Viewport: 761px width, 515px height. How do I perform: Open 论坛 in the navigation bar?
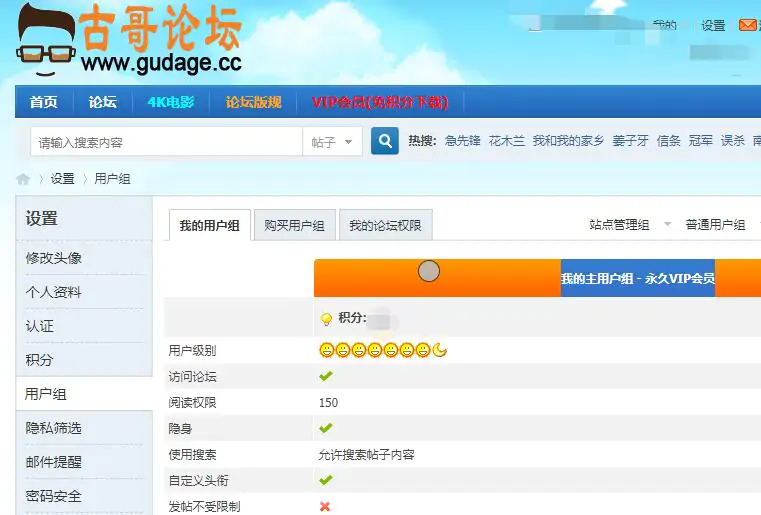(x=102, y=102)
